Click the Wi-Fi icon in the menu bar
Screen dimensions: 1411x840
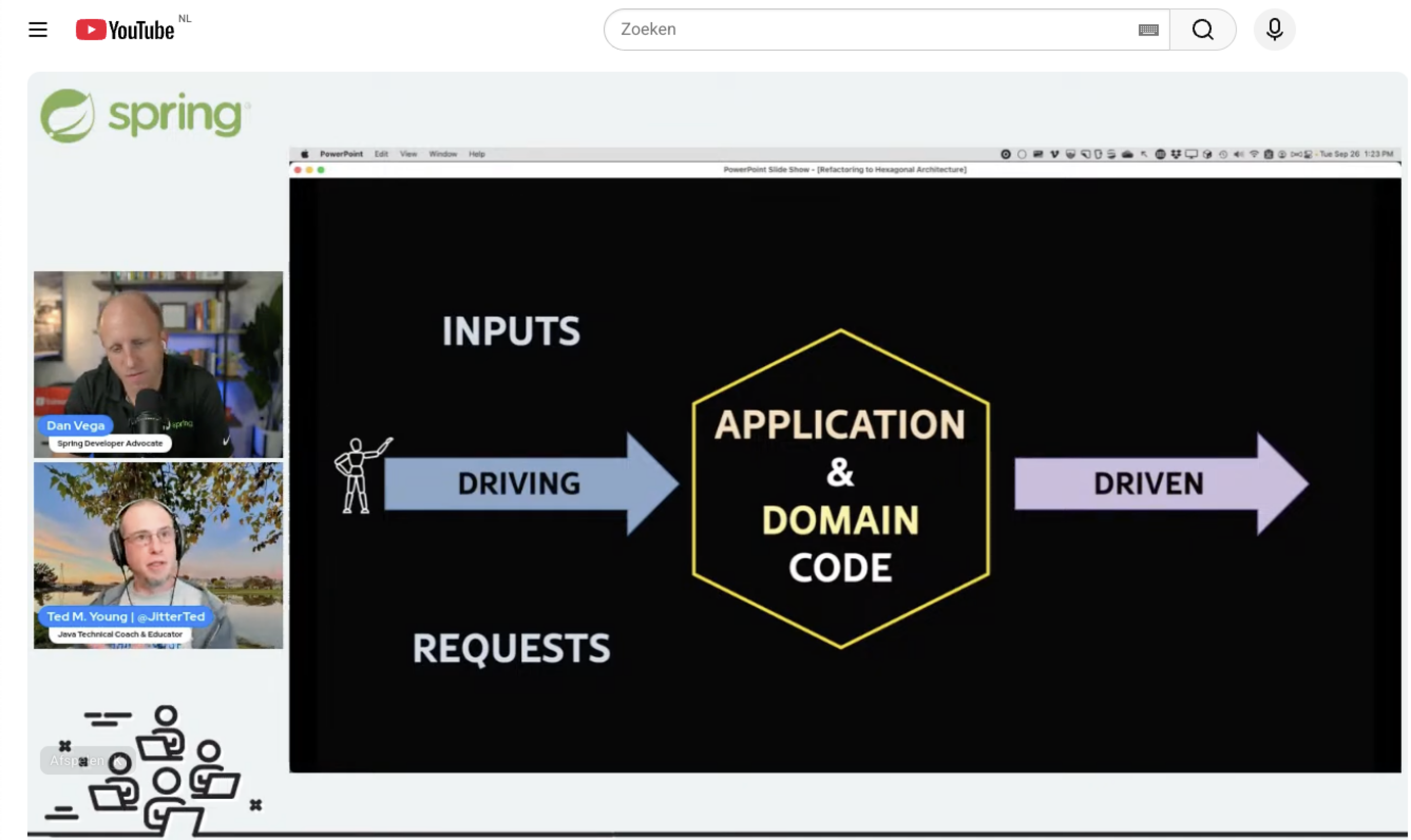coord(1254,154)
